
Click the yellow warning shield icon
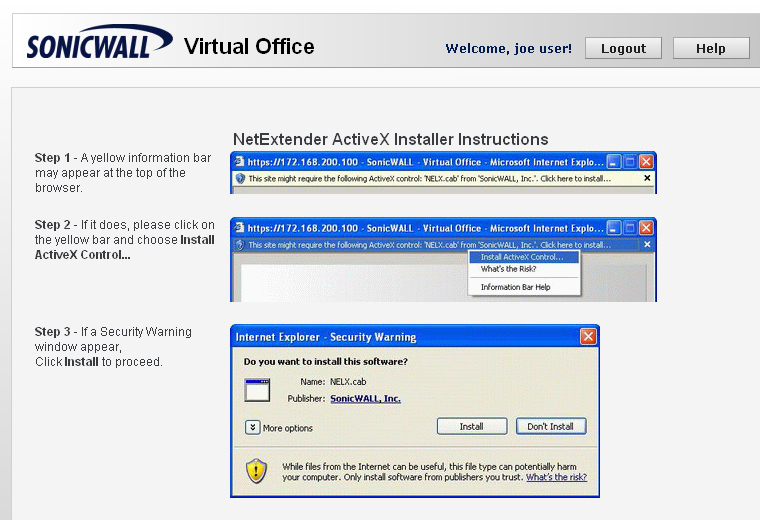pos(256,471)
